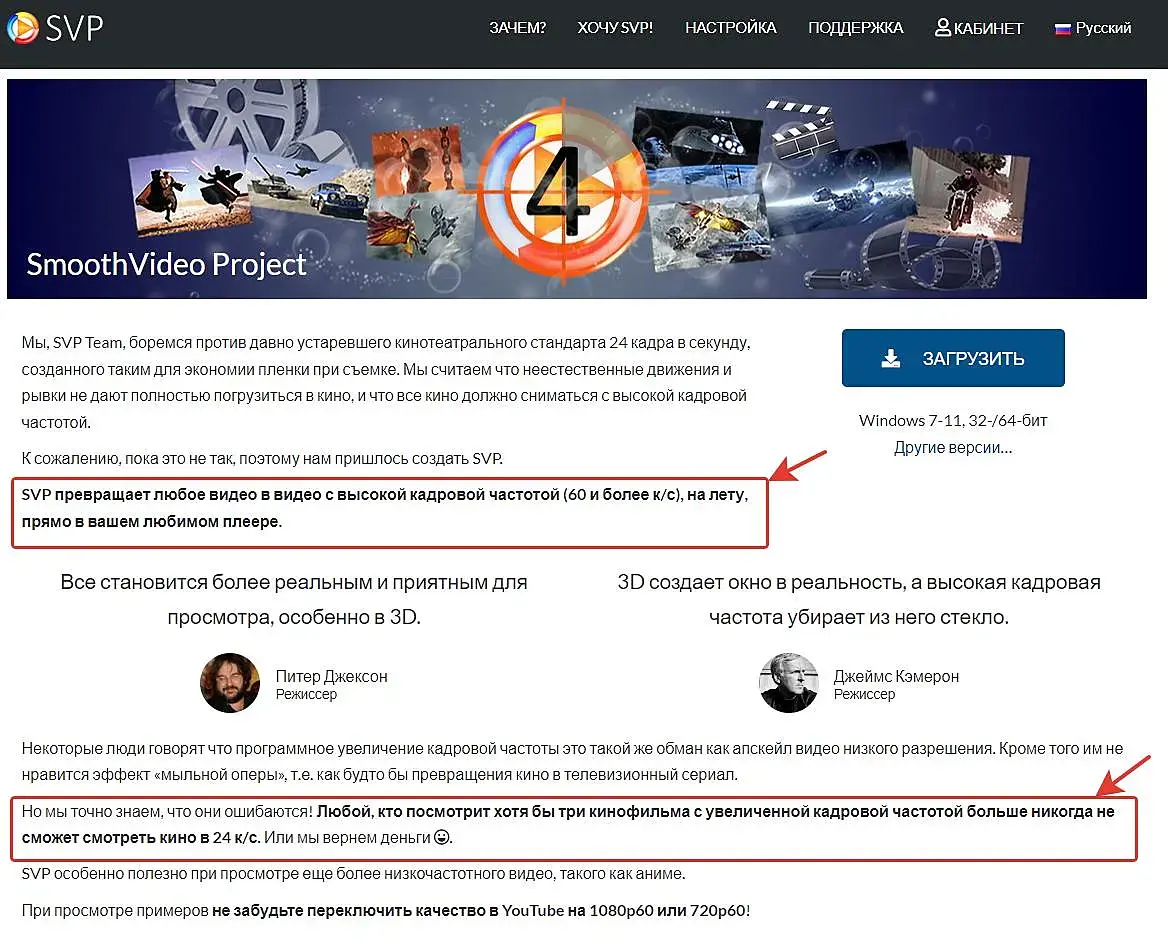Open the Другие версии... link
This screenshot has width=1168, height=941.
pos(953,448)
